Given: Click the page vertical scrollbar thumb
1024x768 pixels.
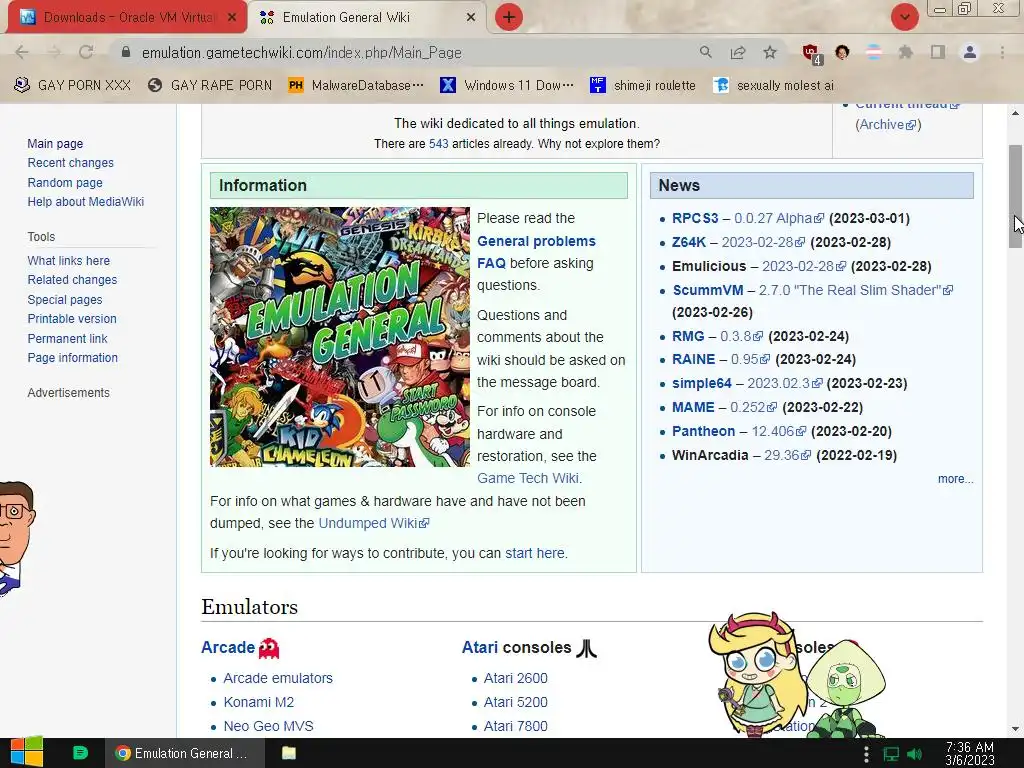Looking at the screenshot, I should (x=1015, y=196).
